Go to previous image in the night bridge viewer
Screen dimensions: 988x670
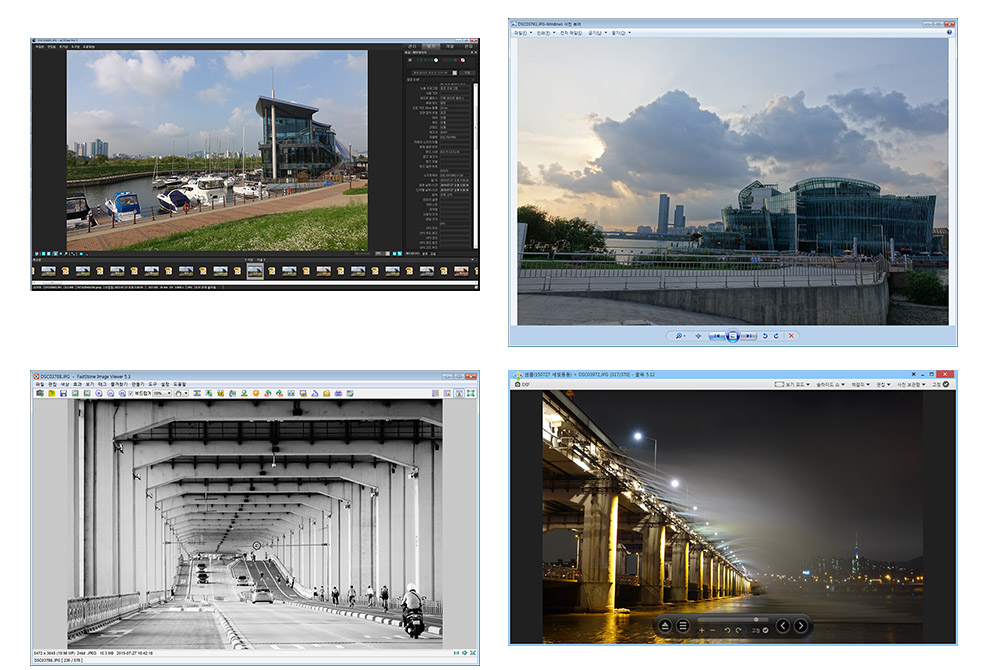pos(783,626)
